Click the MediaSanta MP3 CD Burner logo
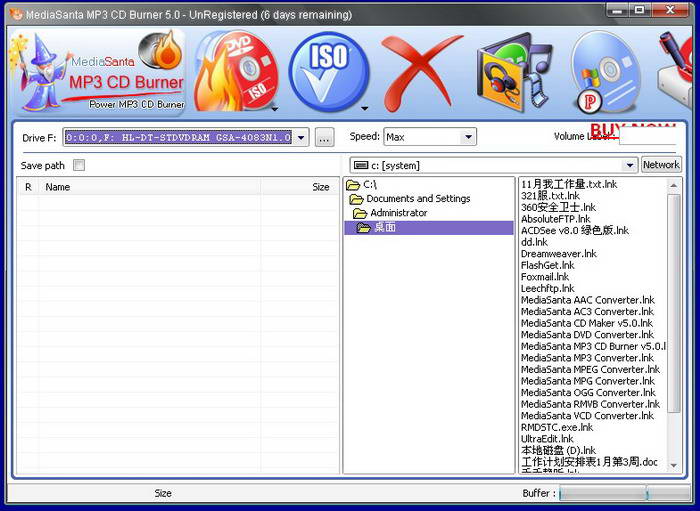Image resolution: width=700 pixels, height=511 pixels. (98, 71)
